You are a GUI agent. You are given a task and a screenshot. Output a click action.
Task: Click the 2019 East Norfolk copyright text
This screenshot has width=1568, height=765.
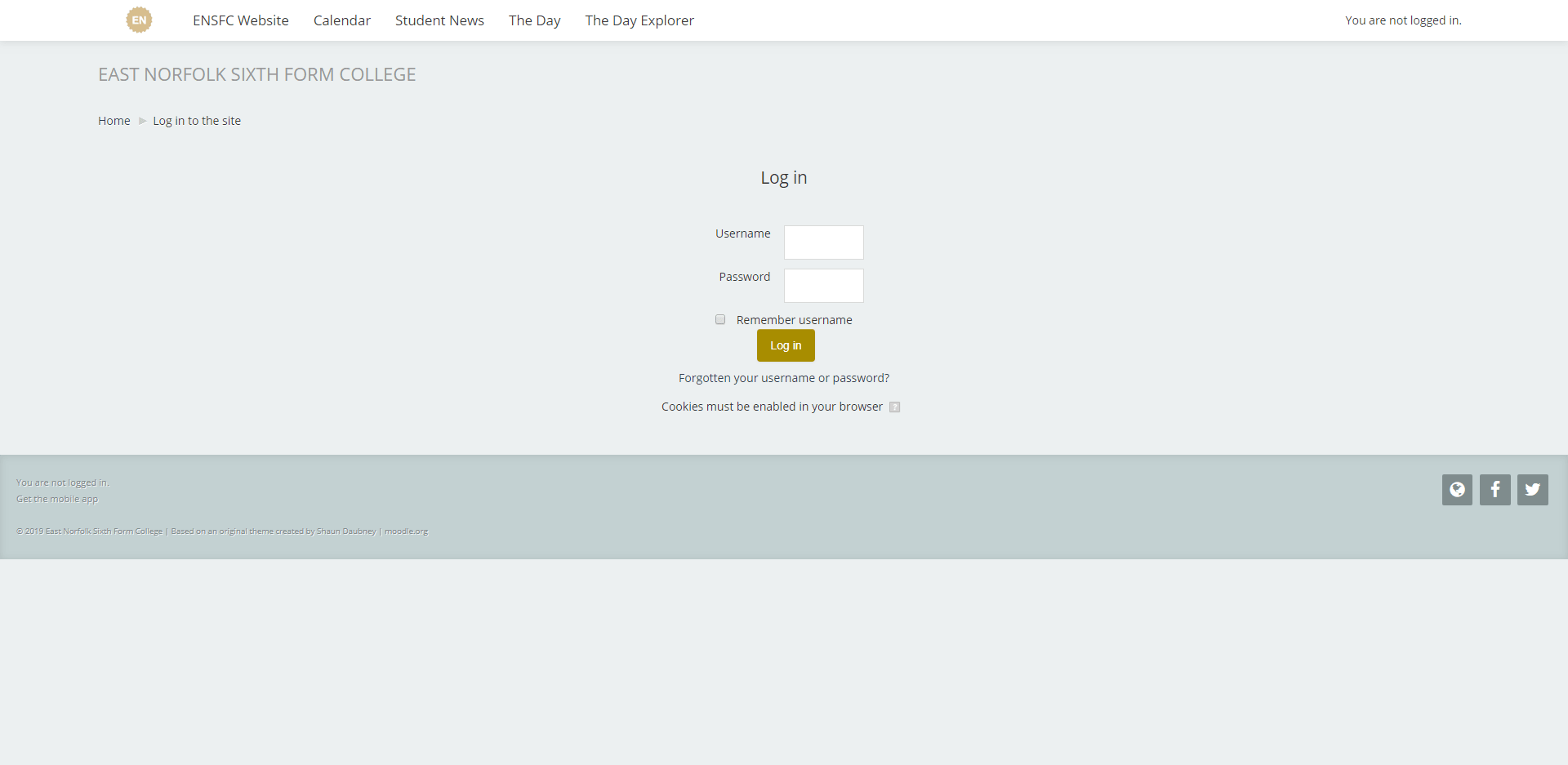[90, 531]
